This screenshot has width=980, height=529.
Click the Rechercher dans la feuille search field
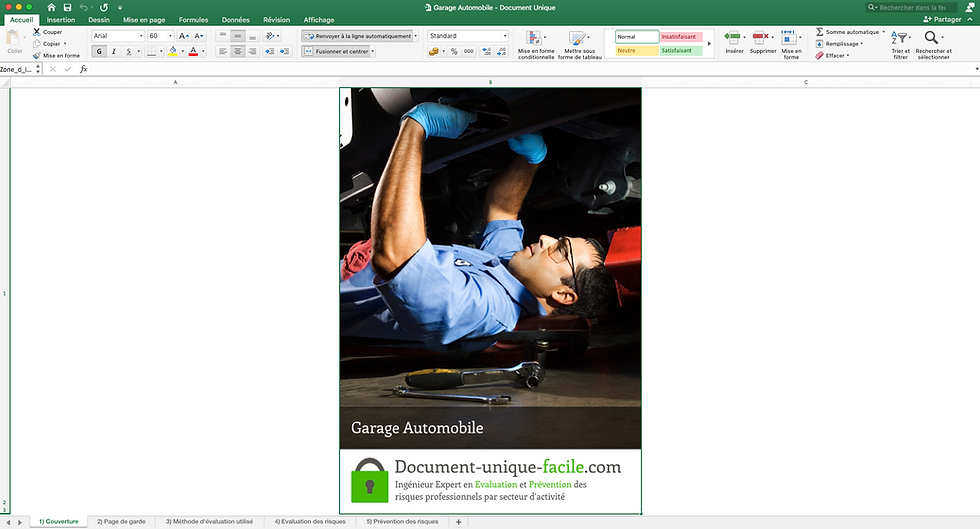(911, 8)
